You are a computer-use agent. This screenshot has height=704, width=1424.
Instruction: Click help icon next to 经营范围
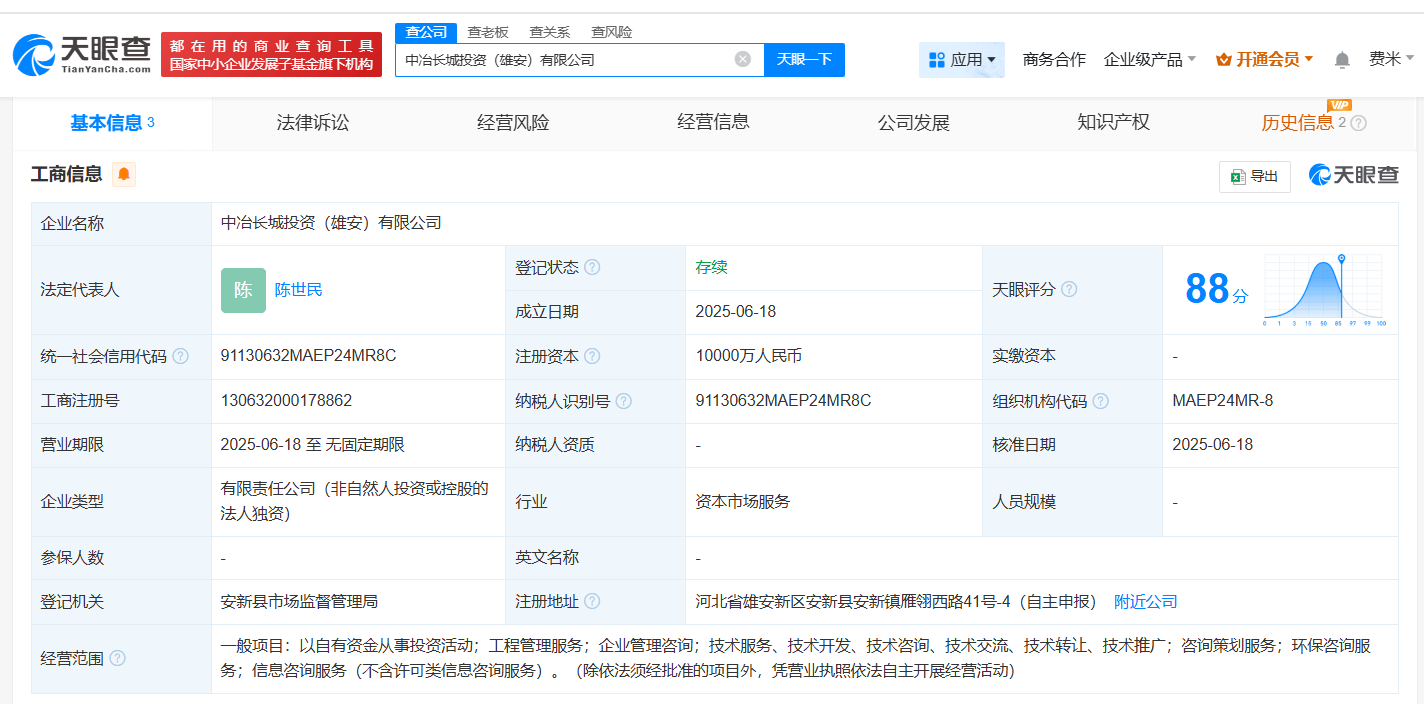point(118,658)
